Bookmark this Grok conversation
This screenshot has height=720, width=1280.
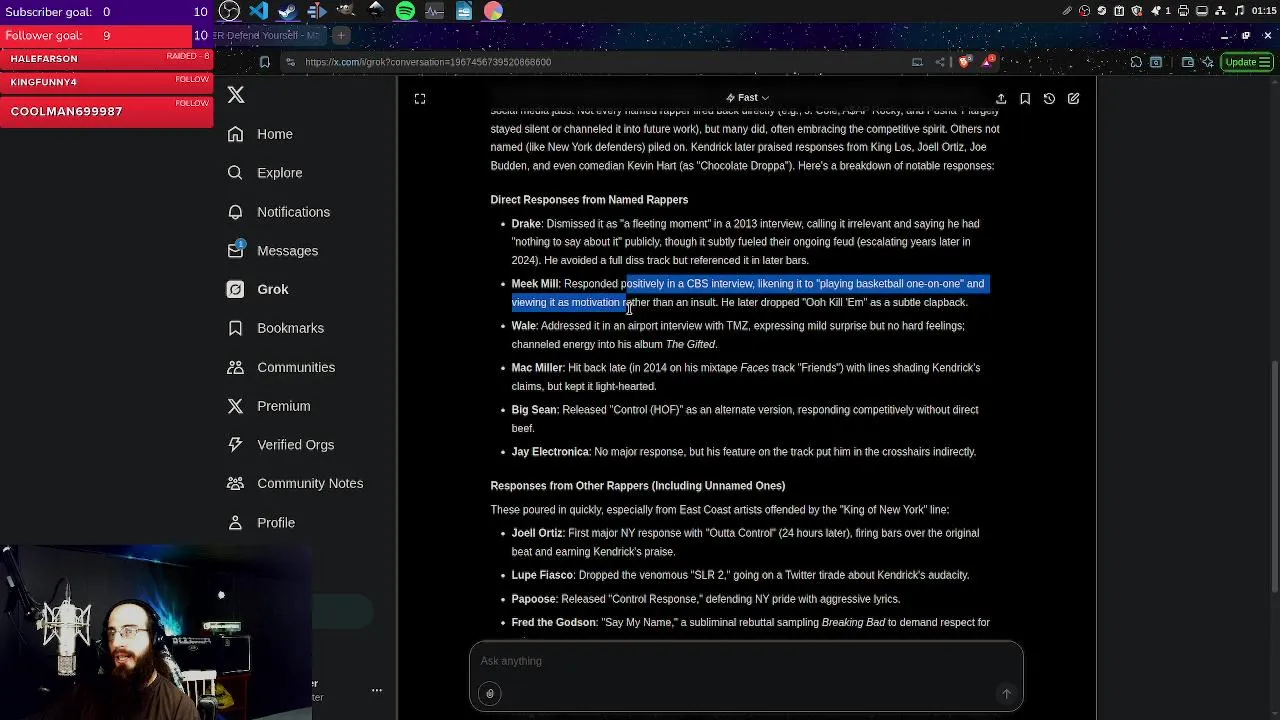point(1025,99)
